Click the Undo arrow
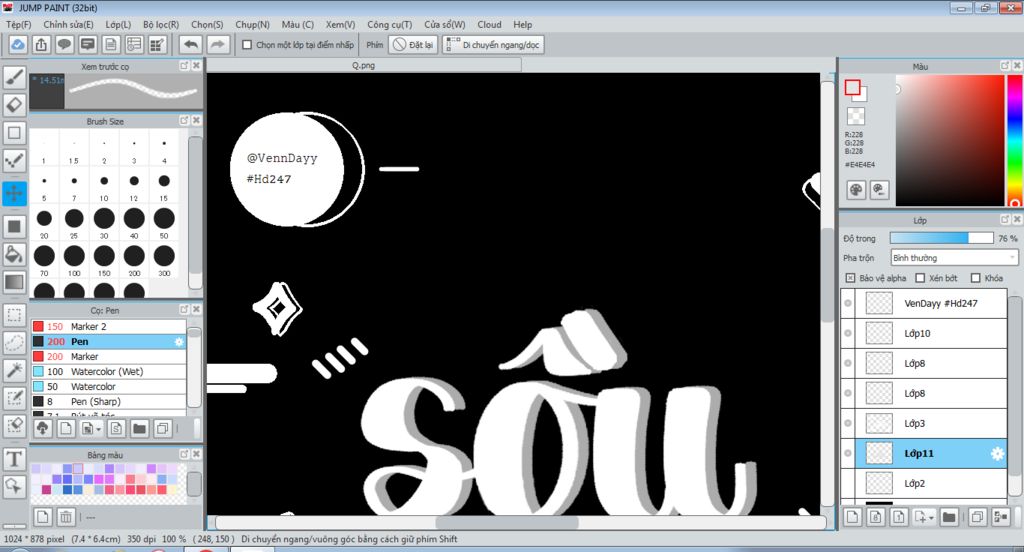This screenshot has width=1024, height=552. coord(191,44)
